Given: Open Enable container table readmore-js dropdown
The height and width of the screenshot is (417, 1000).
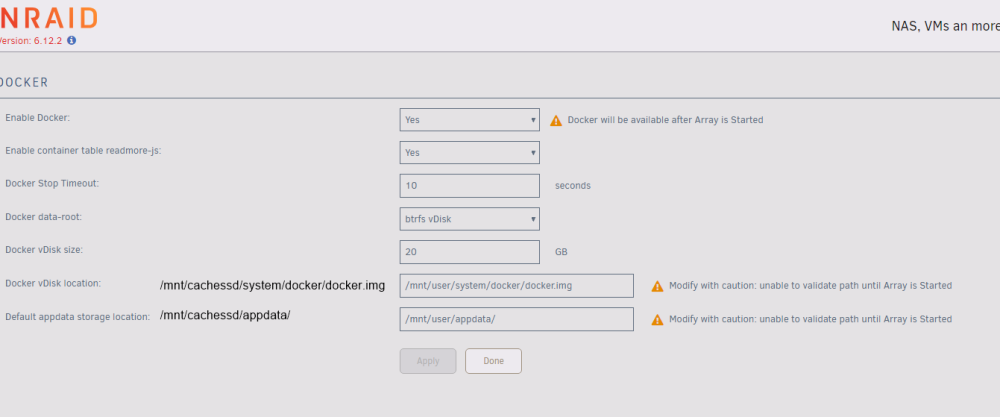Looking at the screenshot, I should click(469, 152).
